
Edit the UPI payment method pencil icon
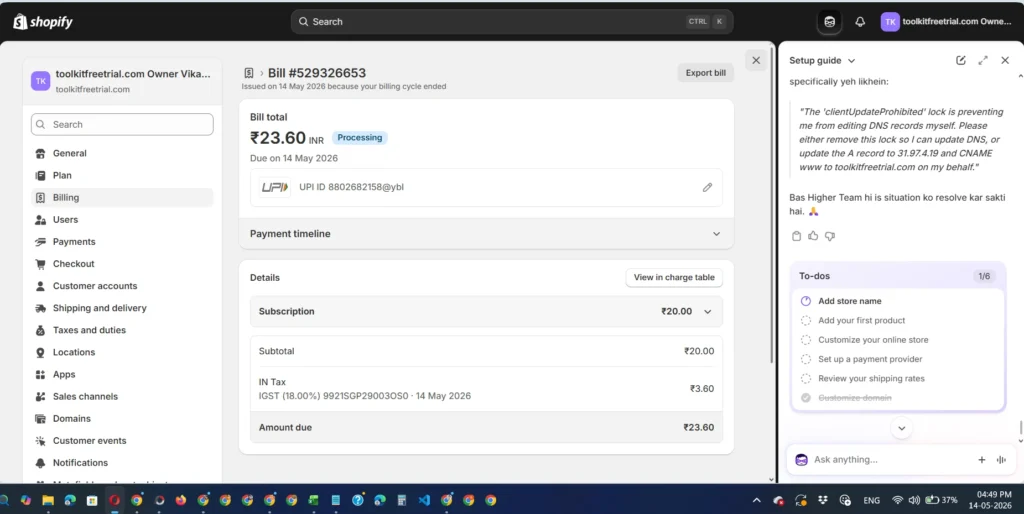[707, 187]
